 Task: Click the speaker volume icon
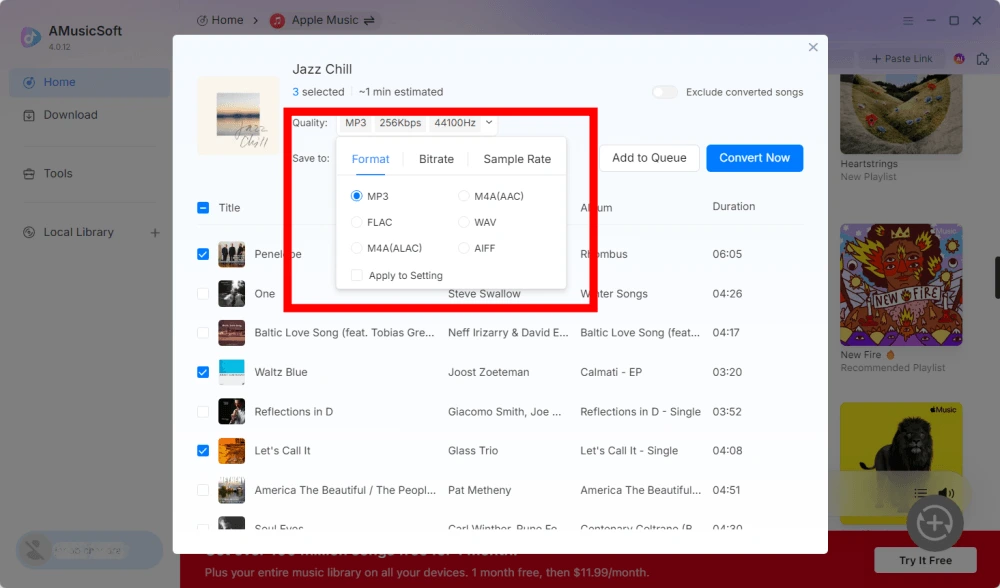pyautogui.click(x=946, y=492)
